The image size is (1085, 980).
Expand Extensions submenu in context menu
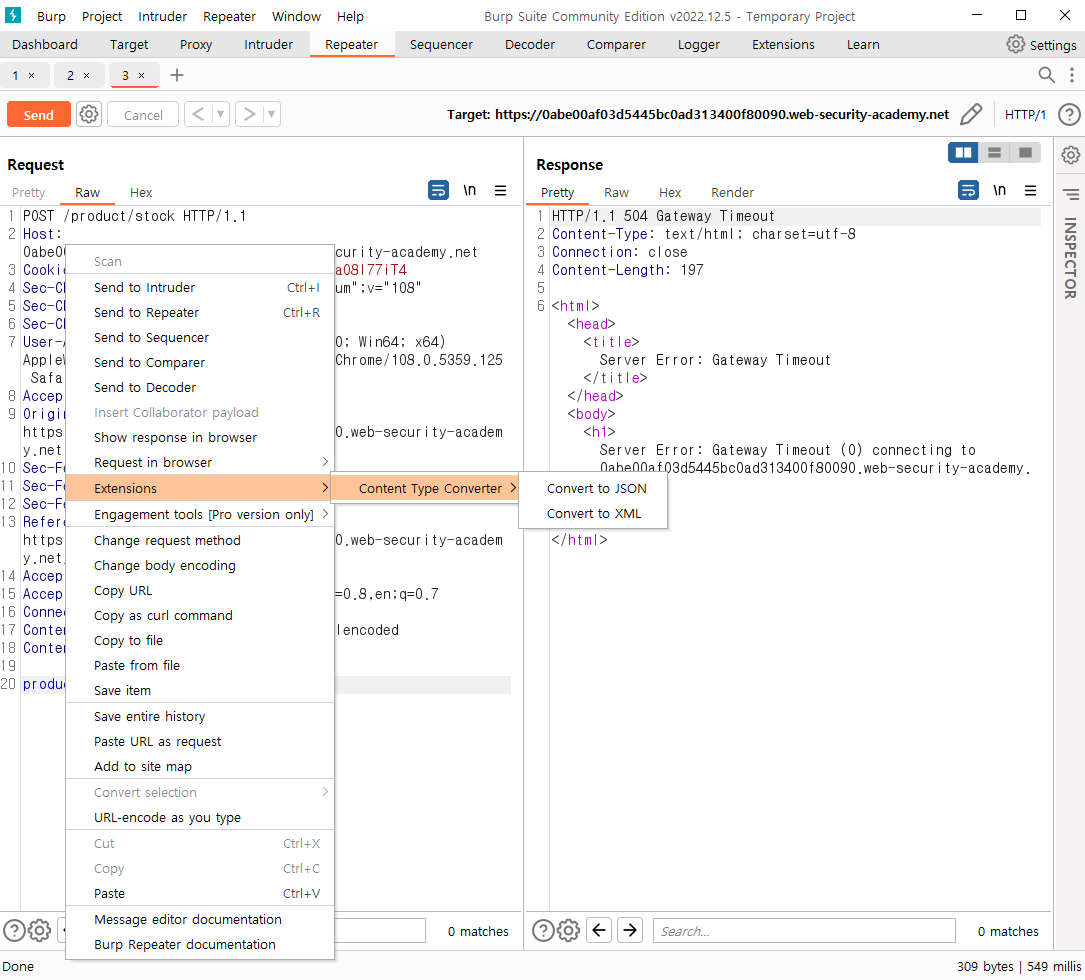coord(200,488)
